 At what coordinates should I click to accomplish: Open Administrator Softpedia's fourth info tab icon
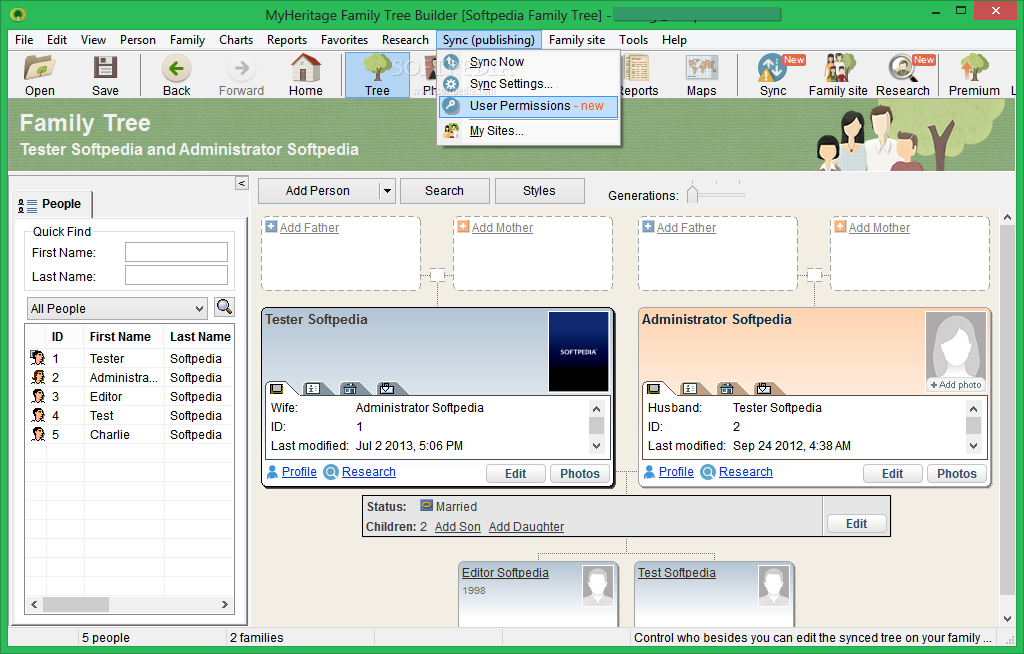pyautogui.click(x=763, y=389)
